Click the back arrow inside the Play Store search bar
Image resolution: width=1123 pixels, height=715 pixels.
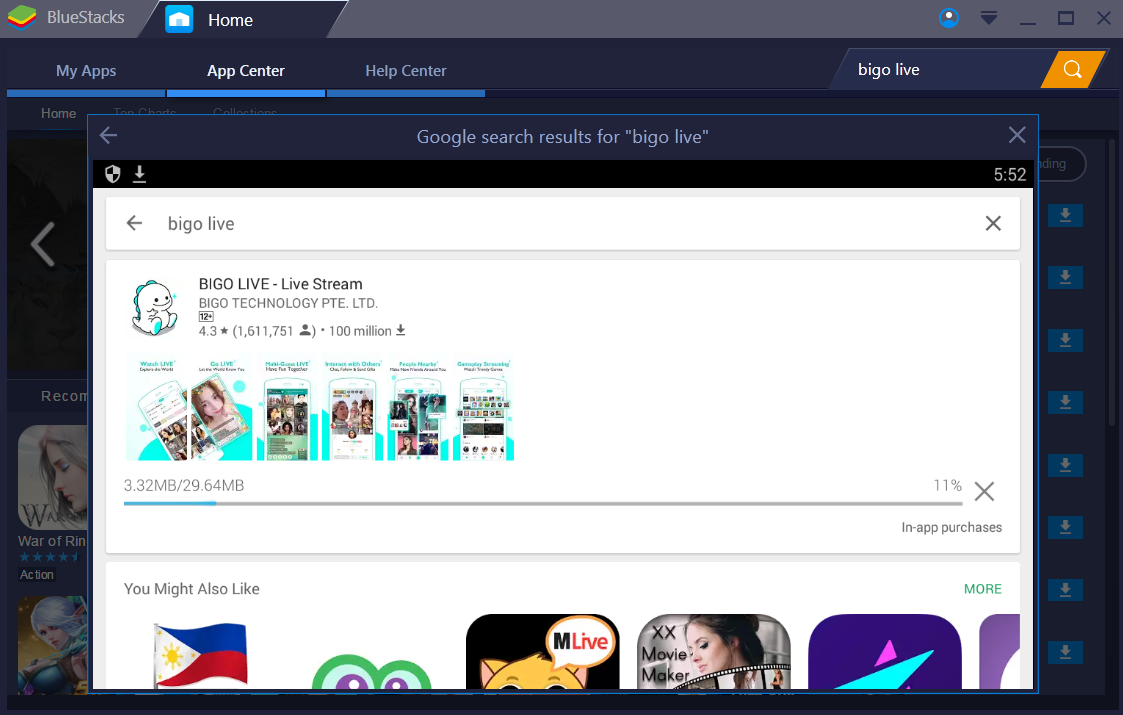134,223
